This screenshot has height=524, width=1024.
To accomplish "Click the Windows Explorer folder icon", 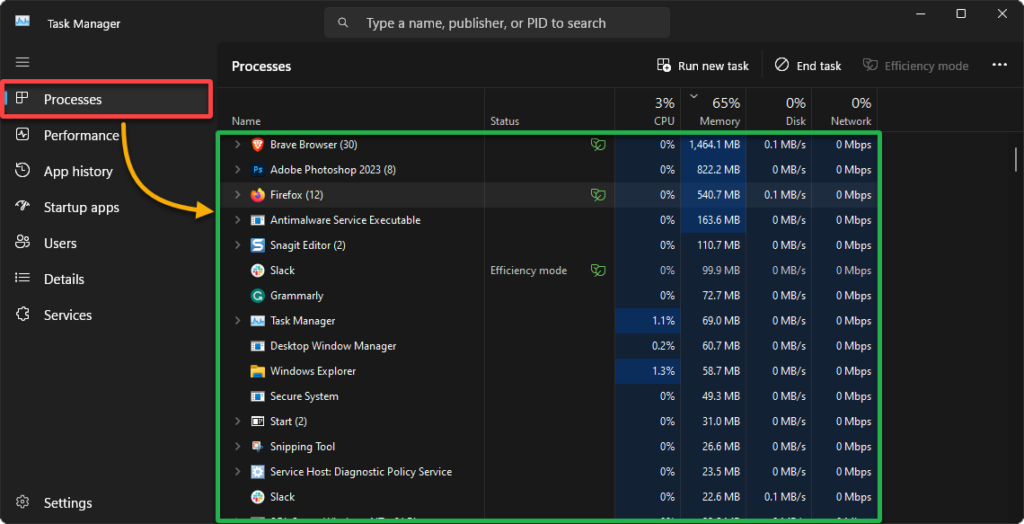I will coord(257,371).
